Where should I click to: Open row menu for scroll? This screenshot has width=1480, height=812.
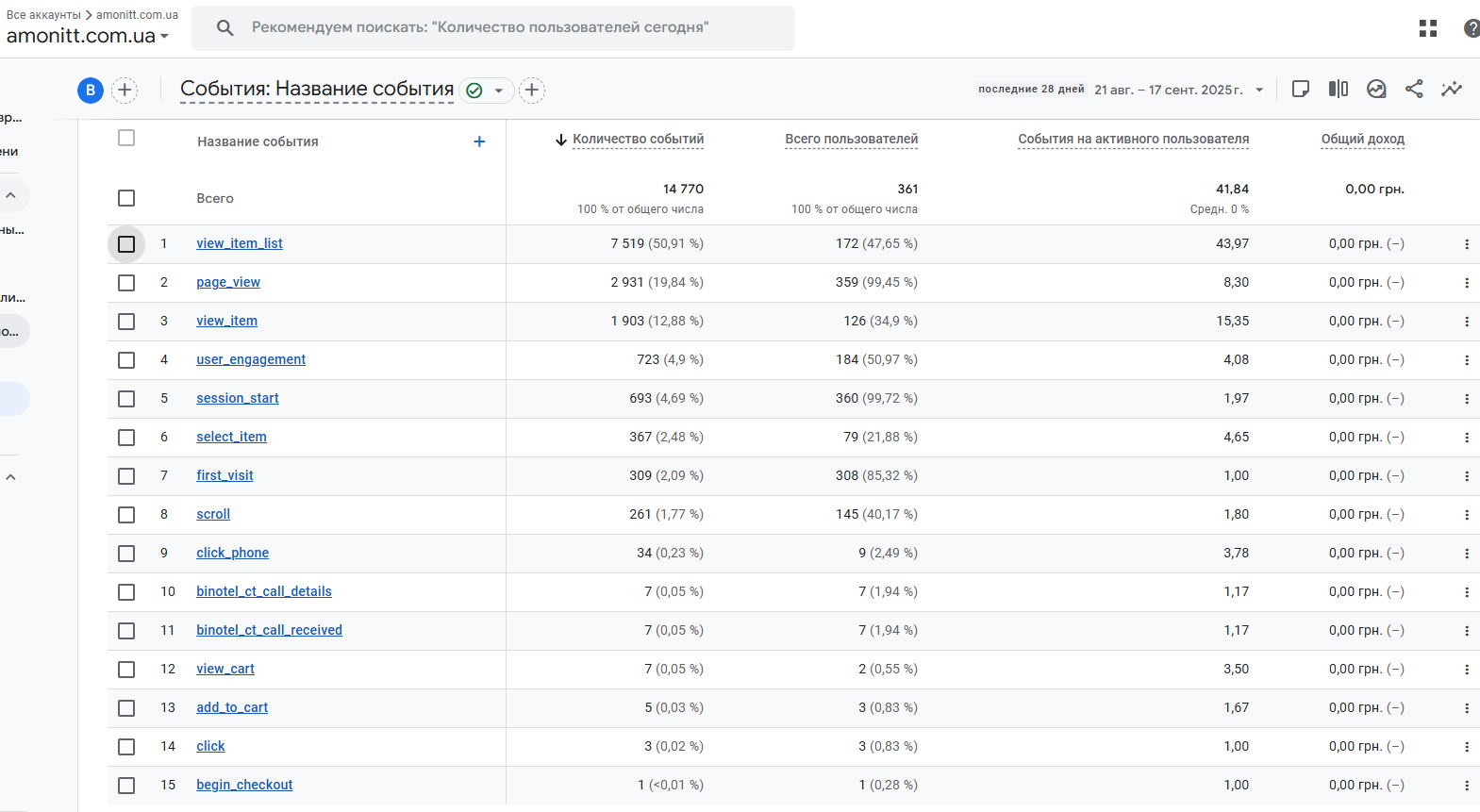(x=1467, y=515)
